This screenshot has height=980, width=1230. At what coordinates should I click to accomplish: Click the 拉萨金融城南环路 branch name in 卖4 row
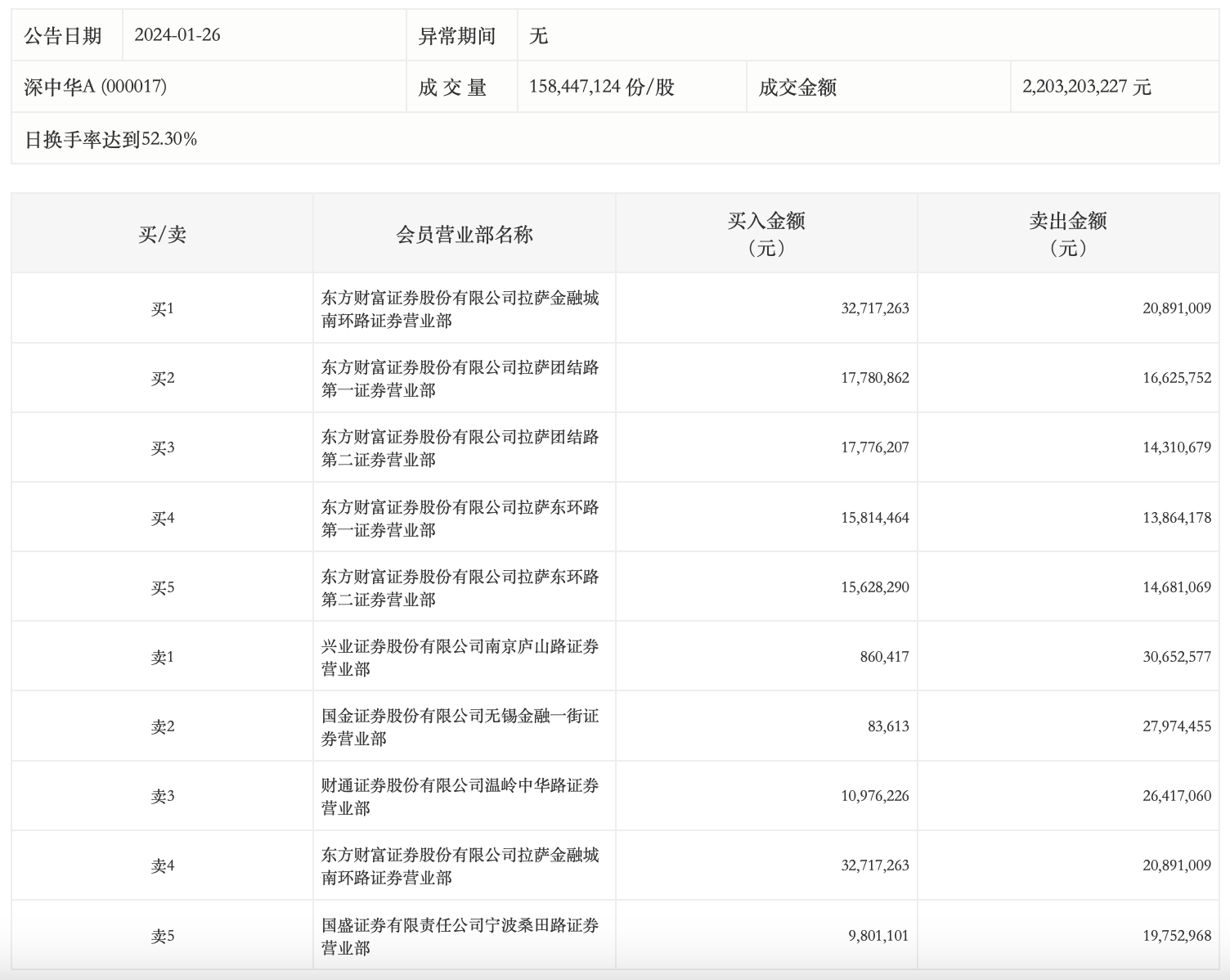pos(460,866)
